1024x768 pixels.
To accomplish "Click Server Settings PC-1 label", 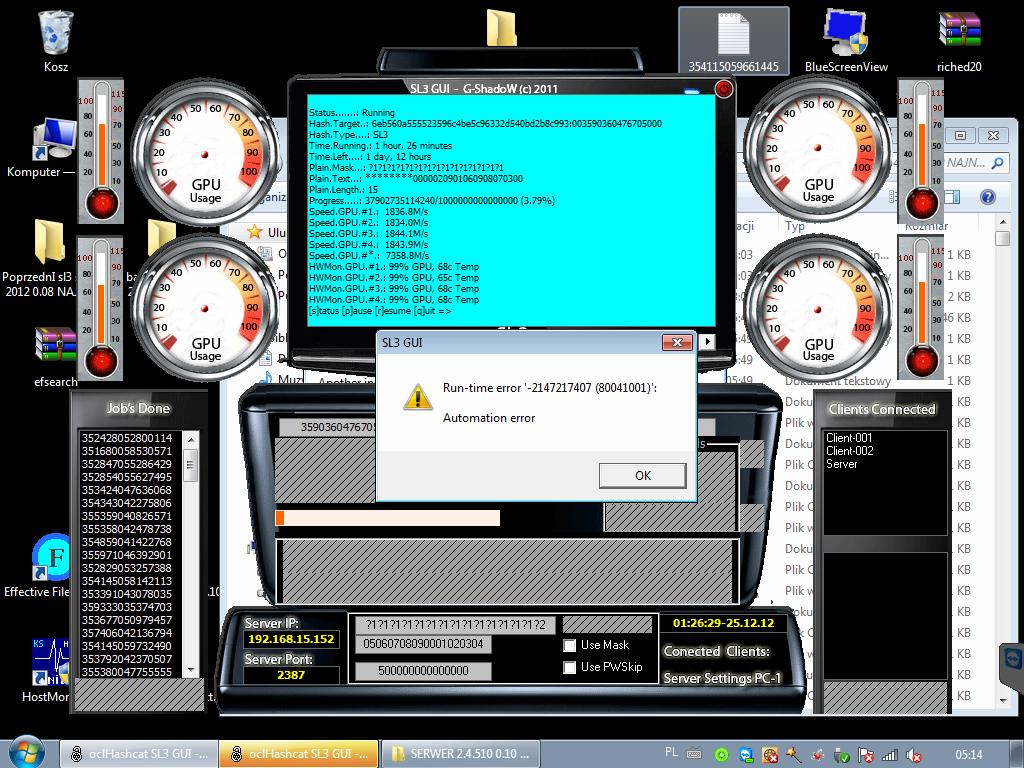I will pos(722,678).
